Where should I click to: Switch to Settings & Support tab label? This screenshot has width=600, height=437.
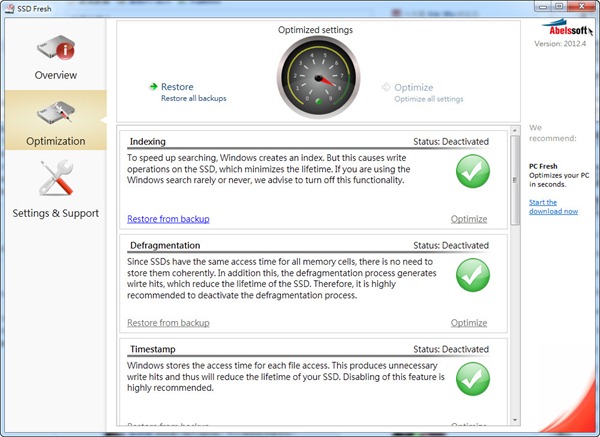coord(56,213)
